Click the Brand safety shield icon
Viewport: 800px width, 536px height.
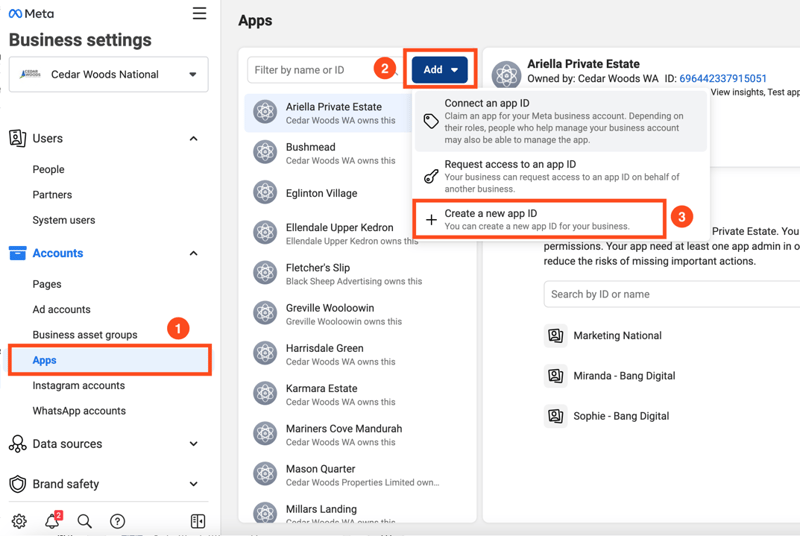(17, 484)
